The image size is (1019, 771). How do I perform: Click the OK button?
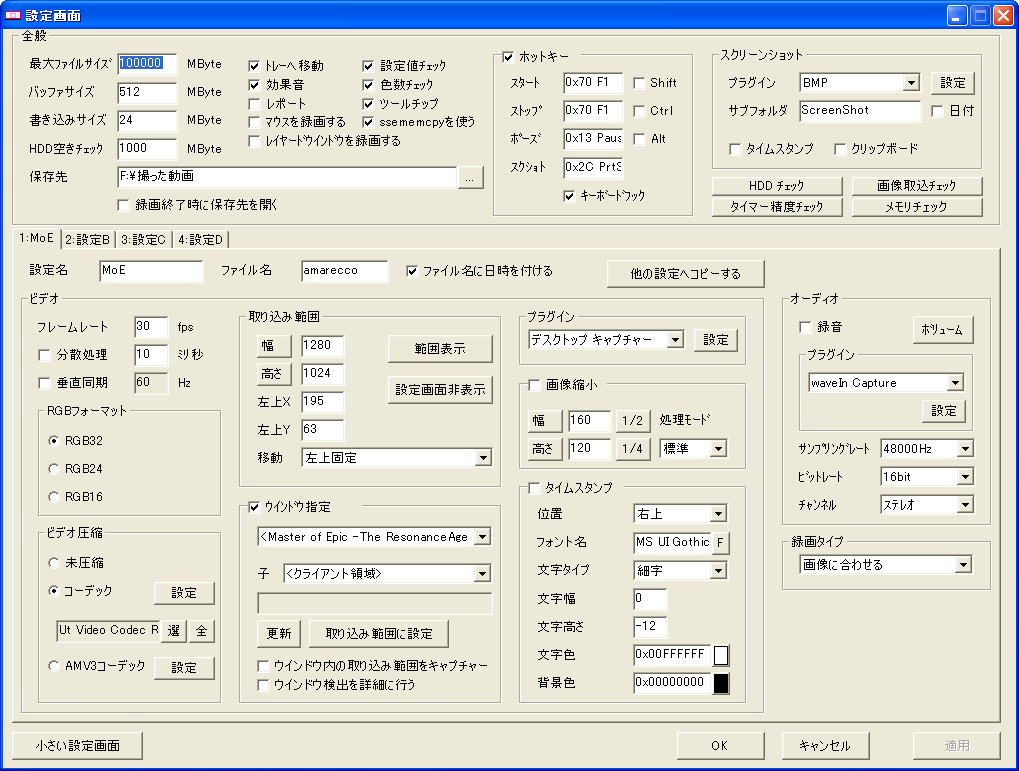720,746
